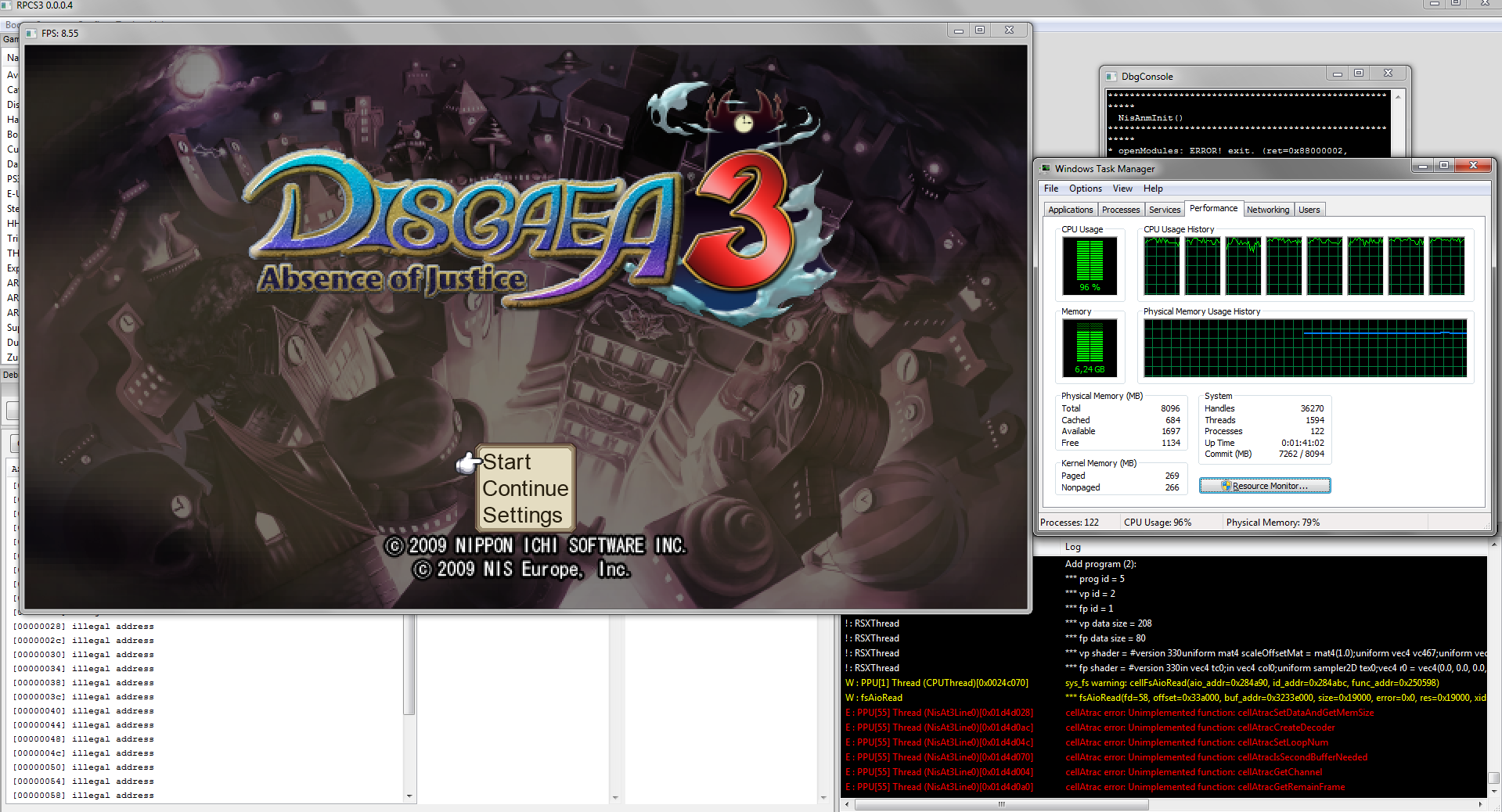Select Settings in the game menu
Screen dimensions: 1502x812
click(x=522, y=516)
